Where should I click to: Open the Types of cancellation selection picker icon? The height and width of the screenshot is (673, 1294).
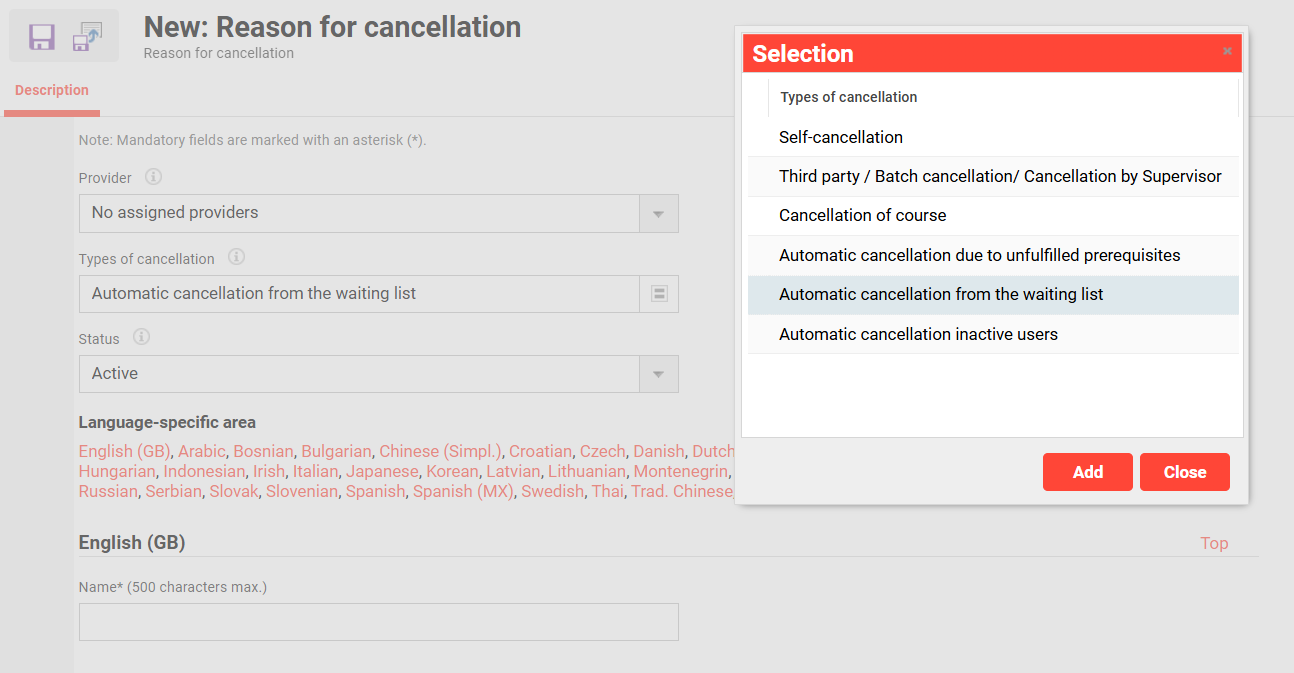[659, 293]
